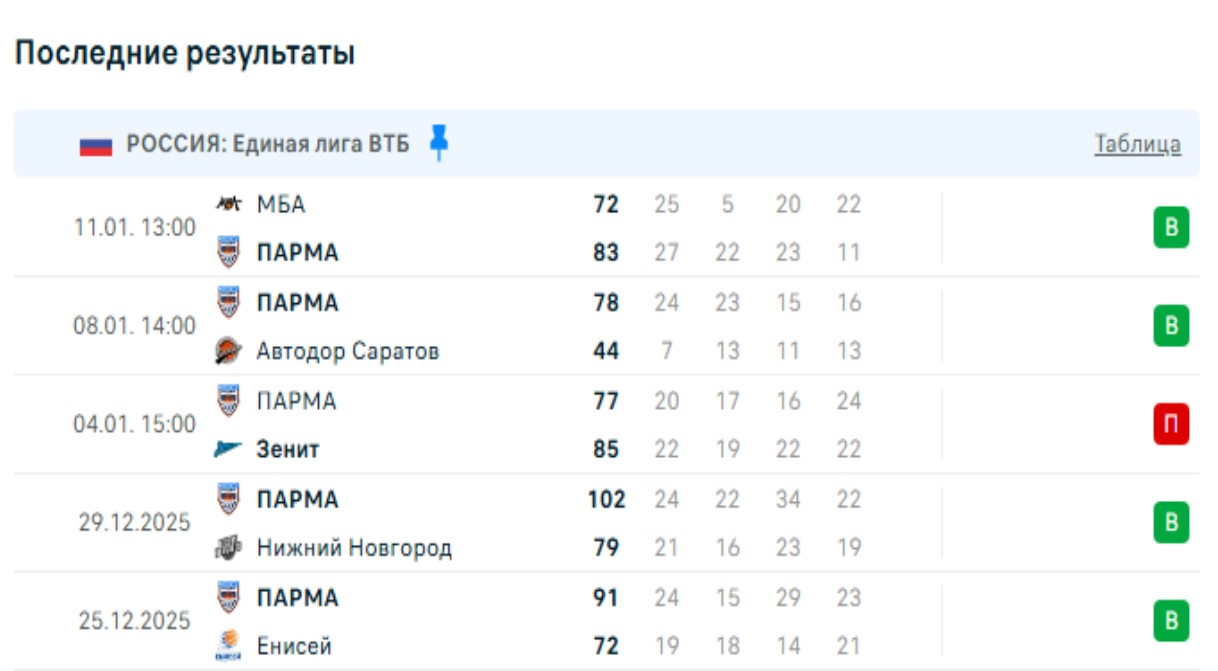Click the МБА team logo

tap(229, 204)
